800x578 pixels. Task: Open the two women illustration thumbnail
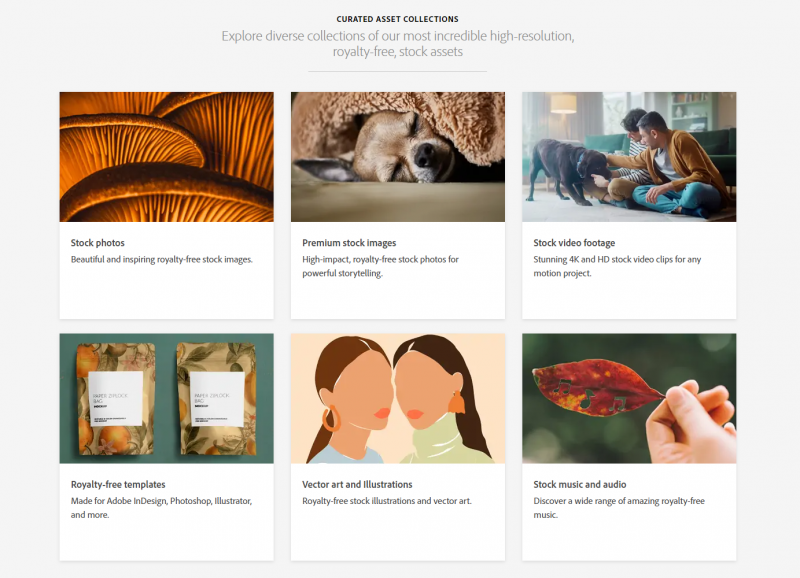click(x=397, y=398)
